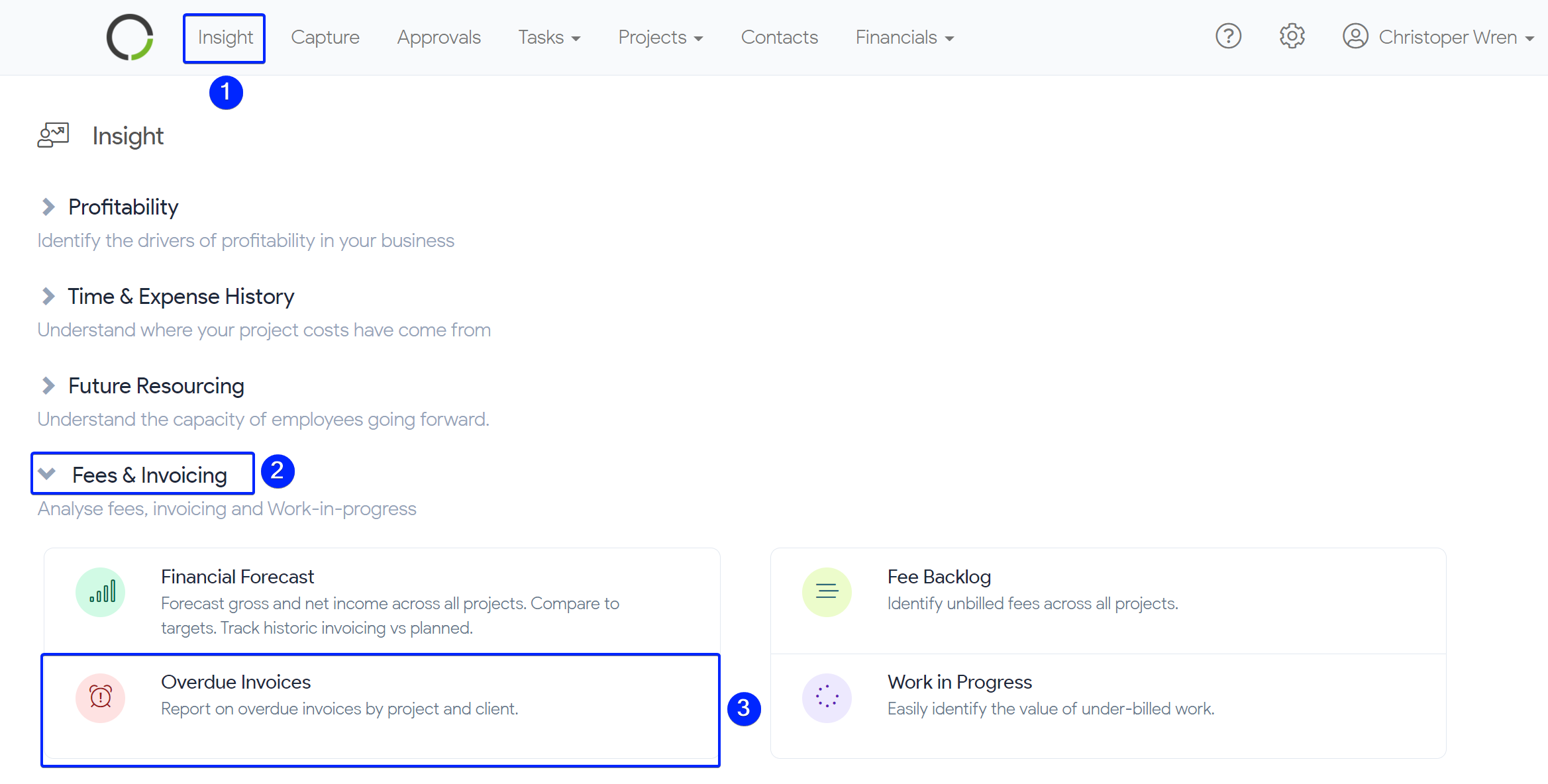Click the Fee Backlog lines icon
This screenshot has height=784, width=1548.
click(x=827, y=592)
